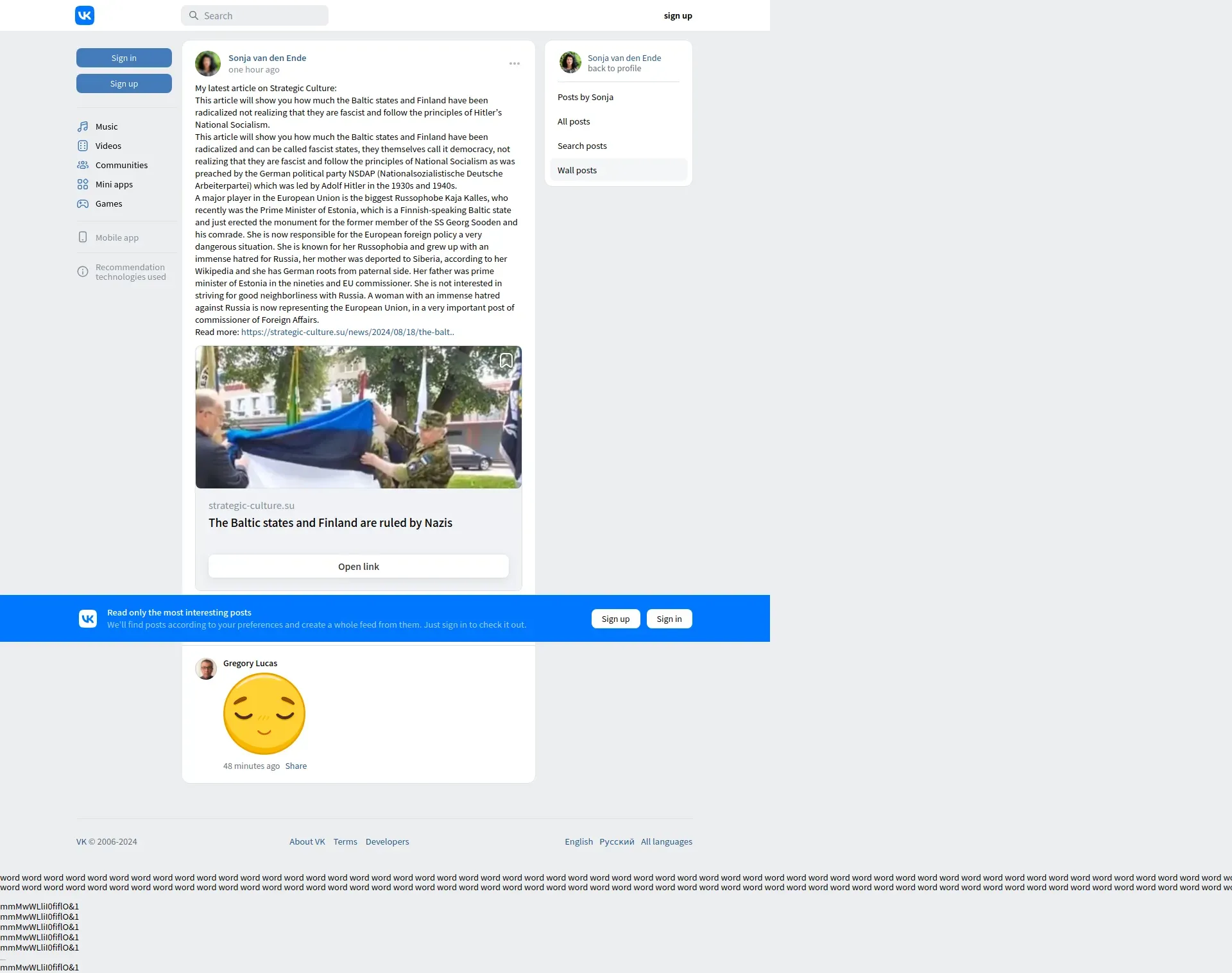Image resolution: width=1232 pixels, height=973 pixels.
Task: Open the post's three-dot options menu
Action: 515,64
